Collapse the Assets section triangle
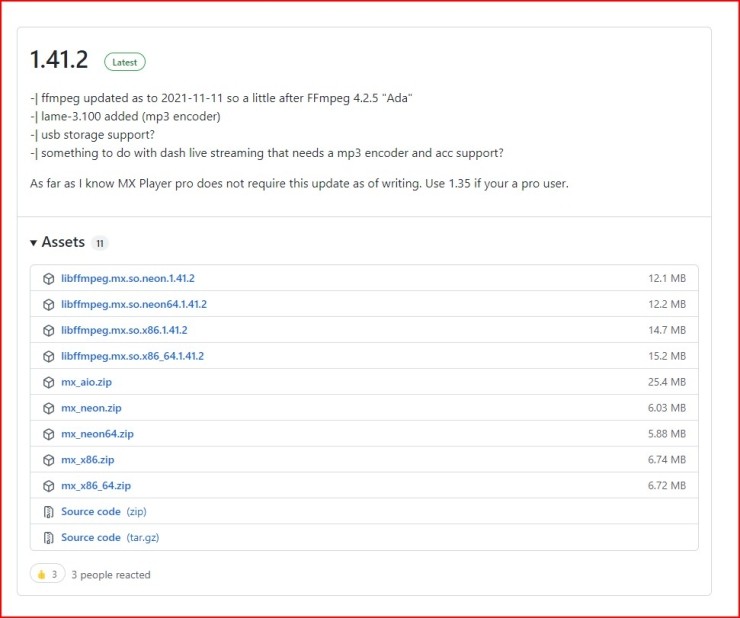Screen dimensions: 740x618 (34, 243)
